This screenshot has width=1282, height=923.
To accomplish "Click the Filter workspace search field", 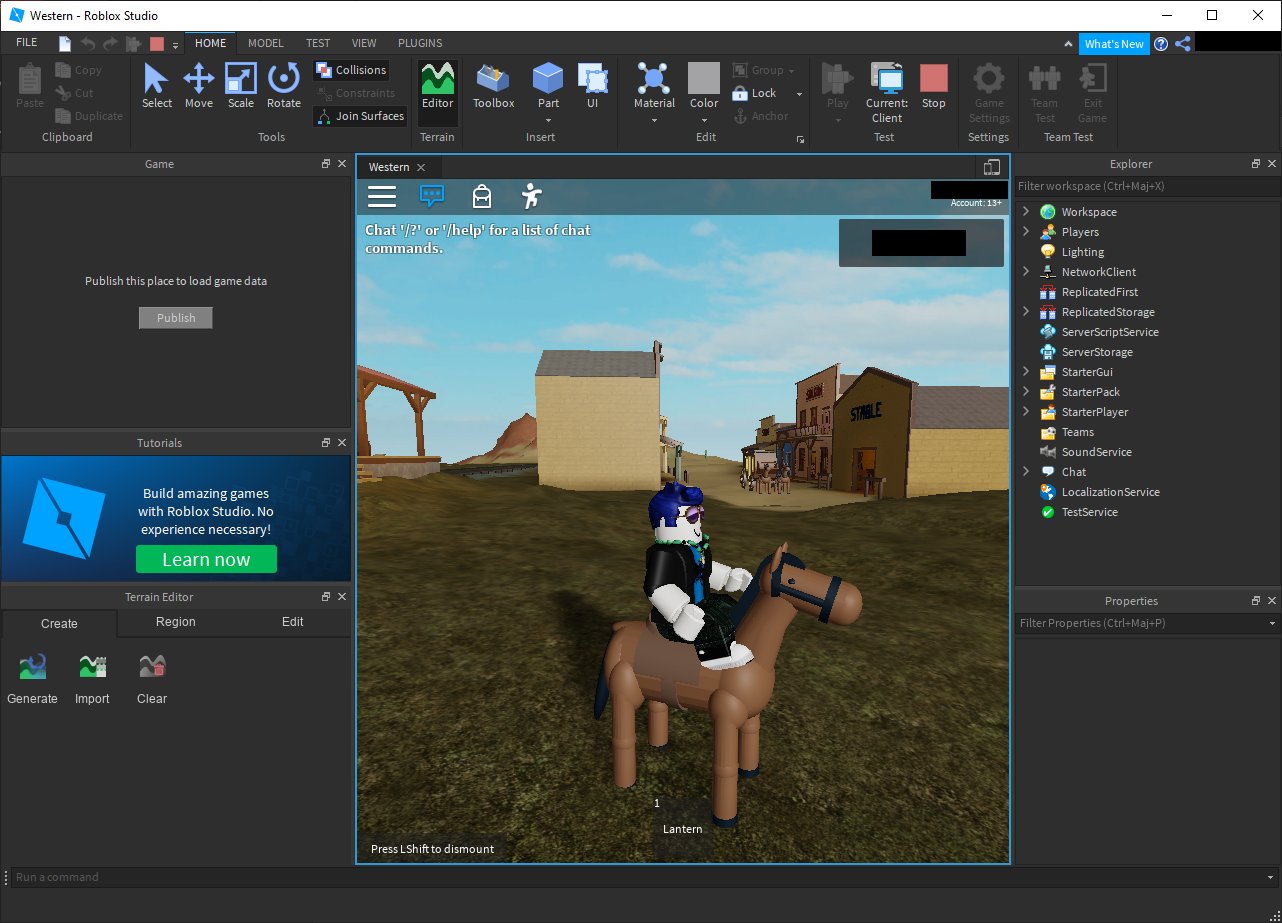I will pos(1147,186).
